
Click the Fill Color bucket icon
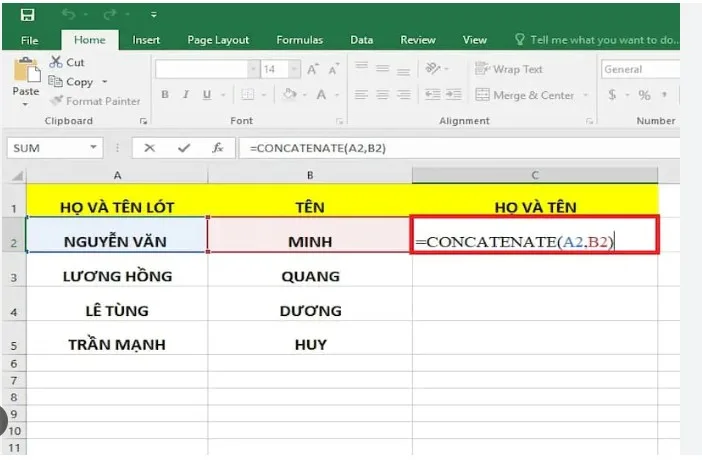point(289,95)
